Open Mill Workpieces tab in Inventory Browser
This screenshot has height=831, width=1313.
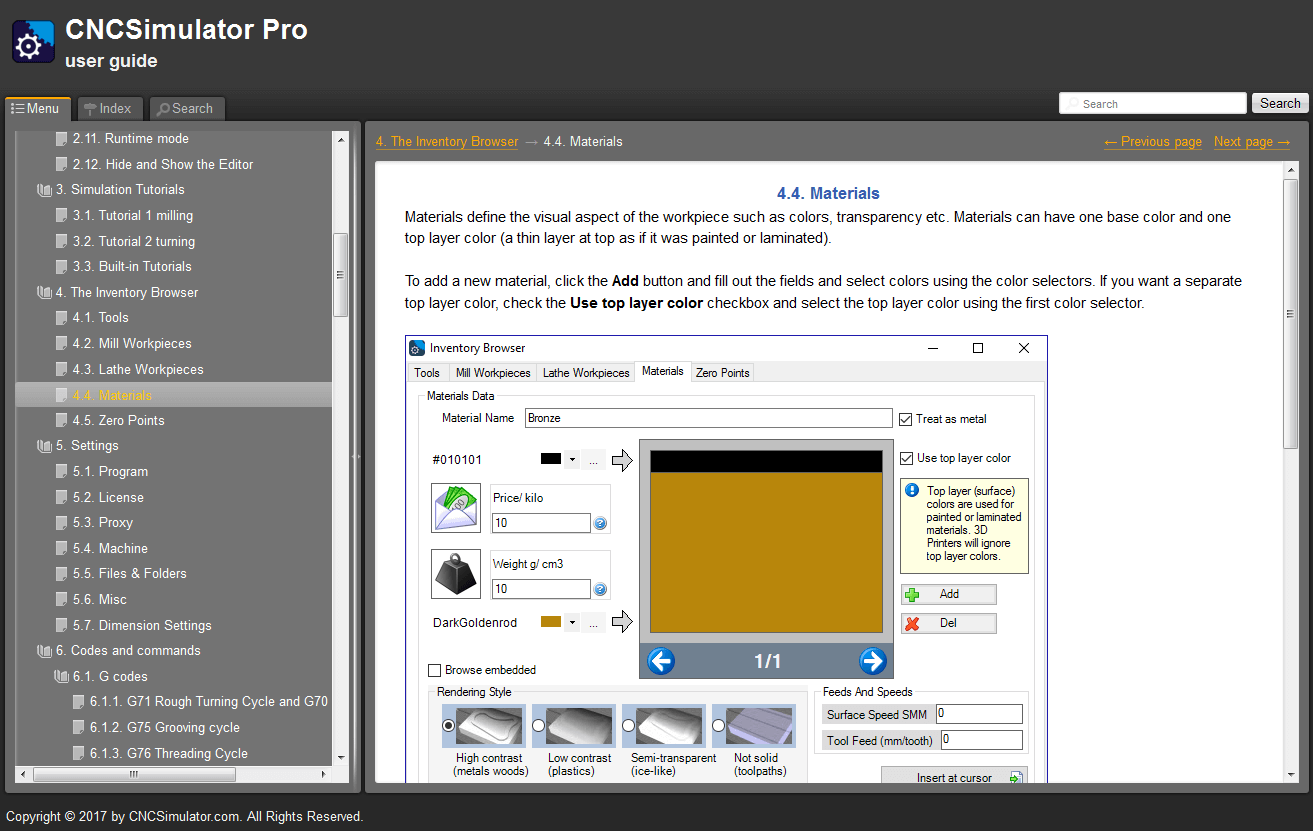click(493, 372)
